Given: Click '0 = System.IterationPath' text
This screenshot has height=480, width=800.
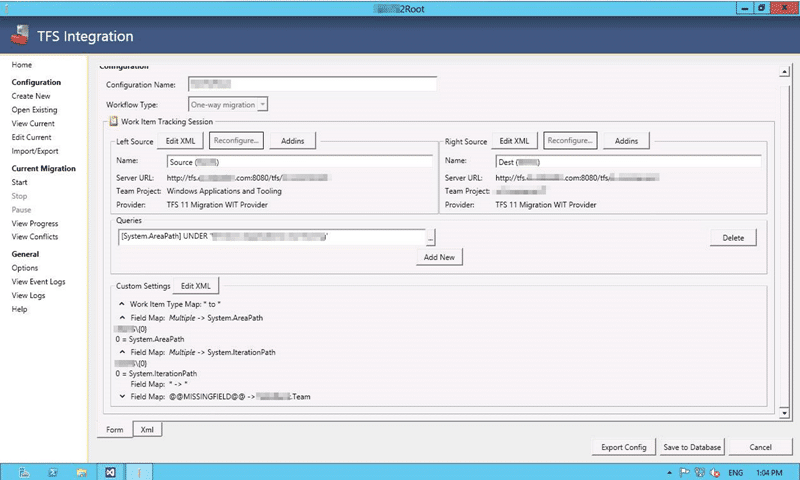Looking at the screenshot, I should click(156, 373).
